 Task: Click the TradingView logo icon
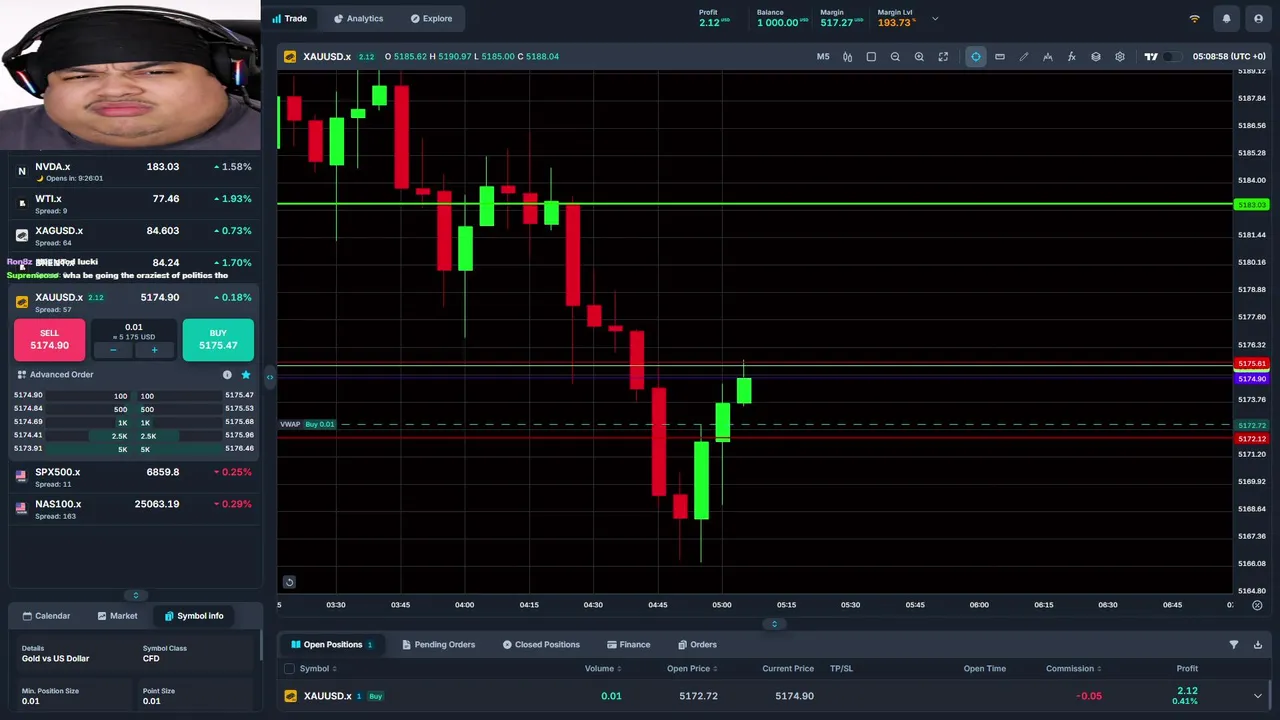point(1151,57)
